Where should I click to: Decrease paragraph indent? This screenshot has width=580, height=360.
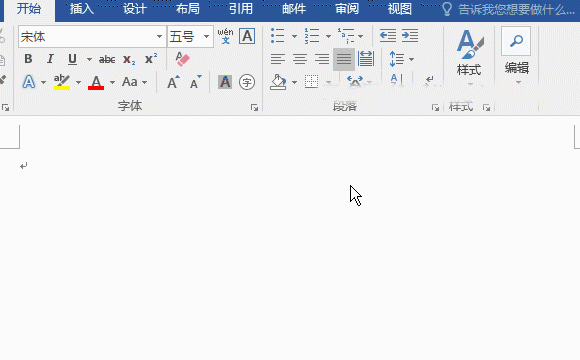[x=388, y=36]
